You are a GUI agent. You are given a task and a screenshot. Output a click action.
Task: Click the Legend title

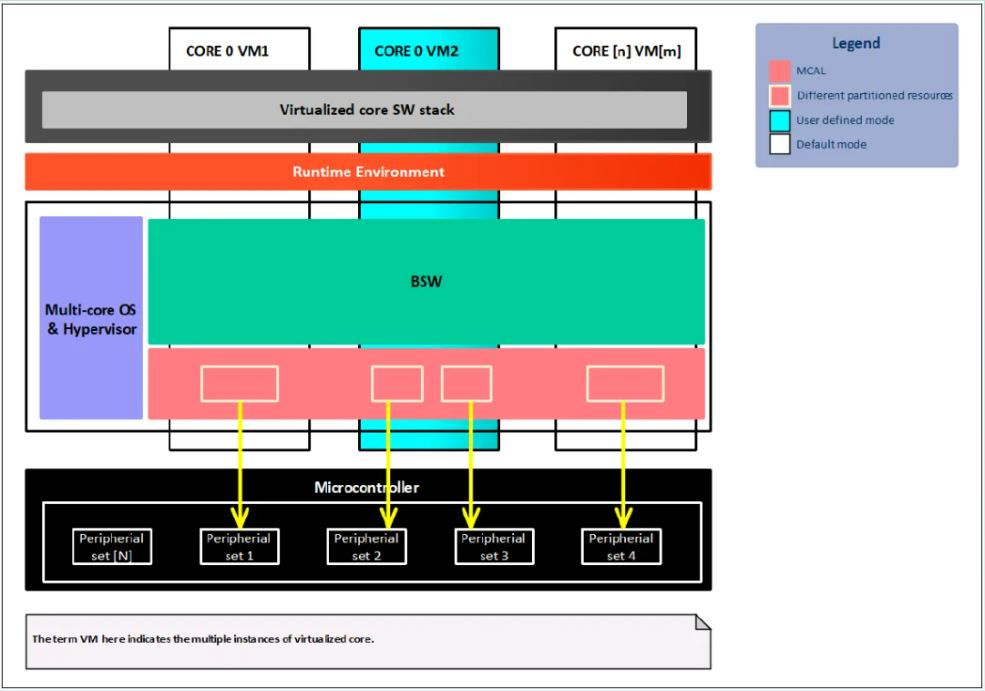pyautogui.click(x=856, y=43)
